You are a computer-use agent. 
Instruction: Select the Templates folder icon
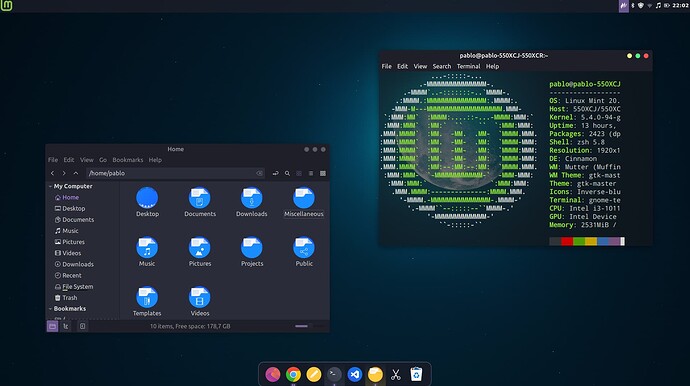(147, 297)
